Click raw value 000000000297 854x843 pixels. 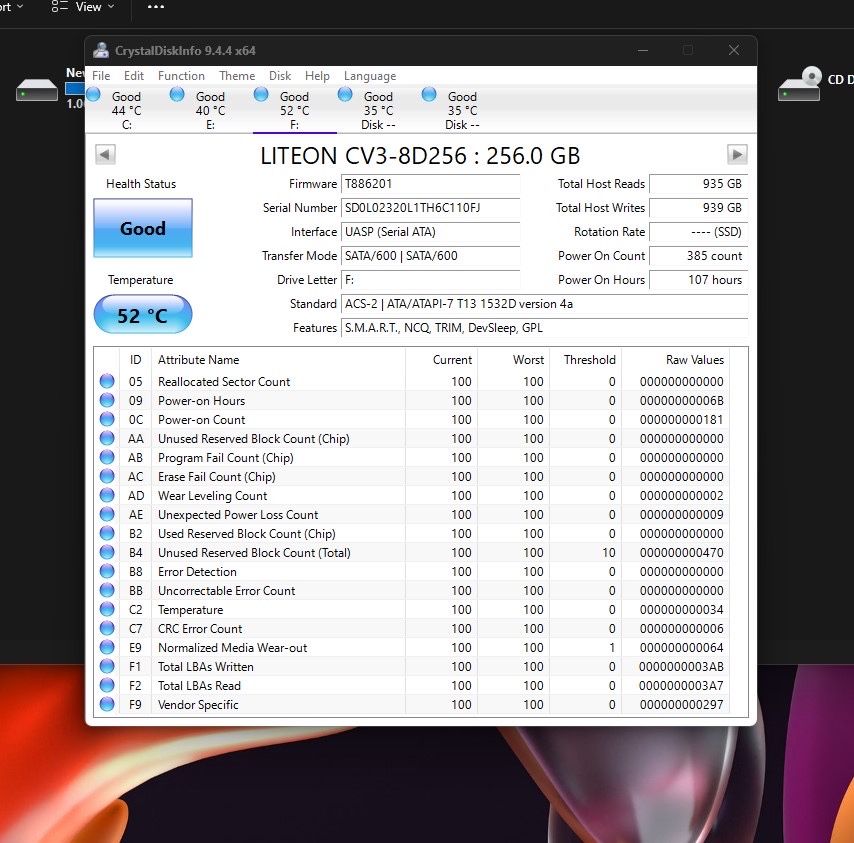pos(681,705)
